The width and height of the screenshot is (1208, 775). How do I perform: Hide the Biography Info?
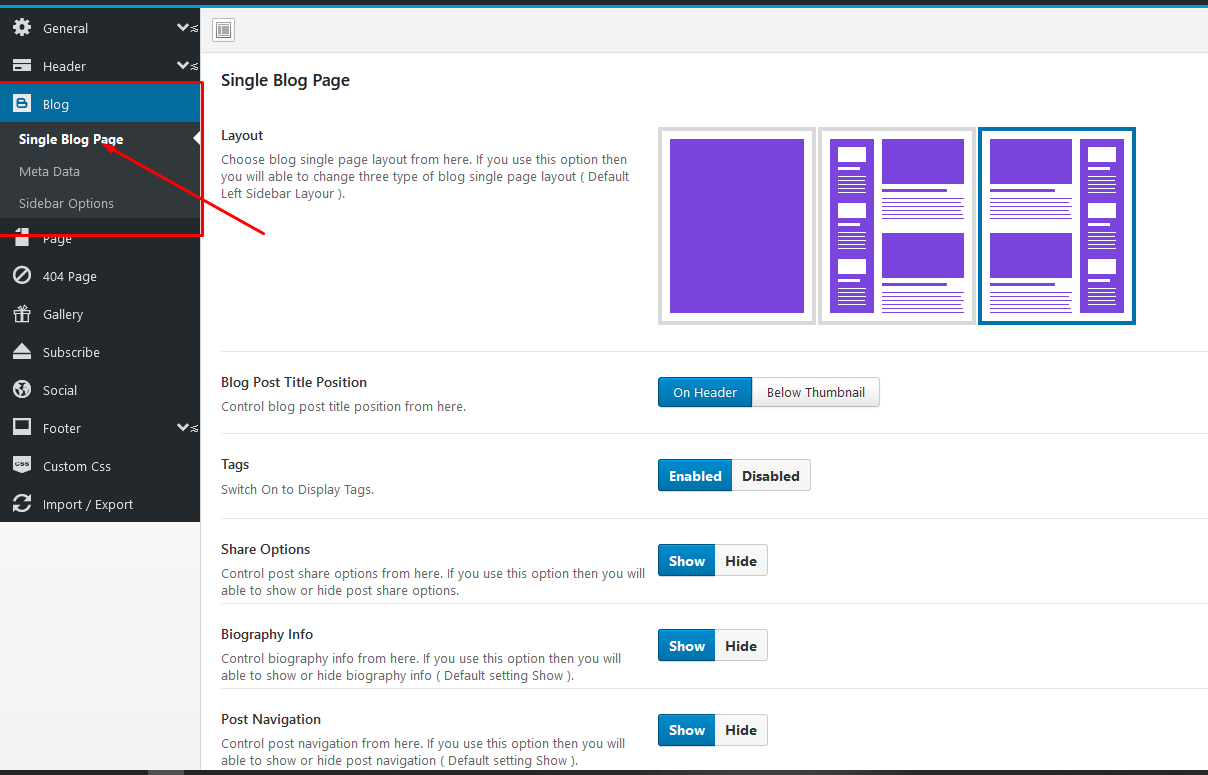pyautogui.click(x=741, y=646)
